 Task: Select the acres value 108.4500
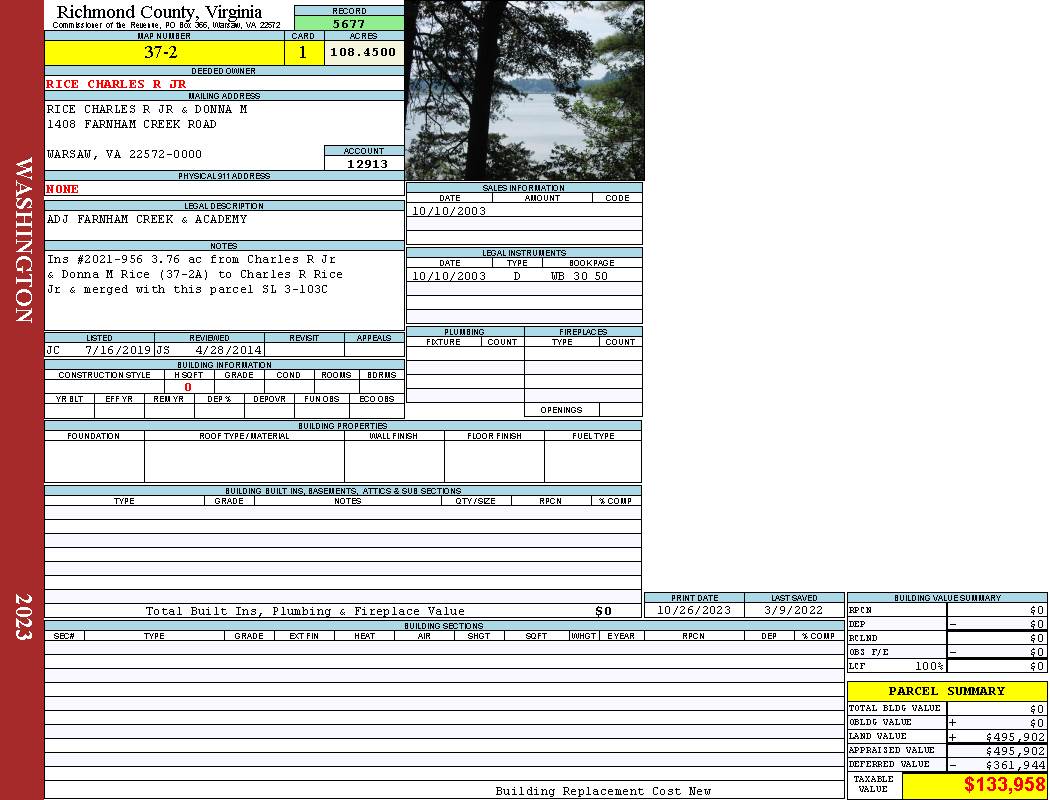pyautogui.click(x=363, y=52)
